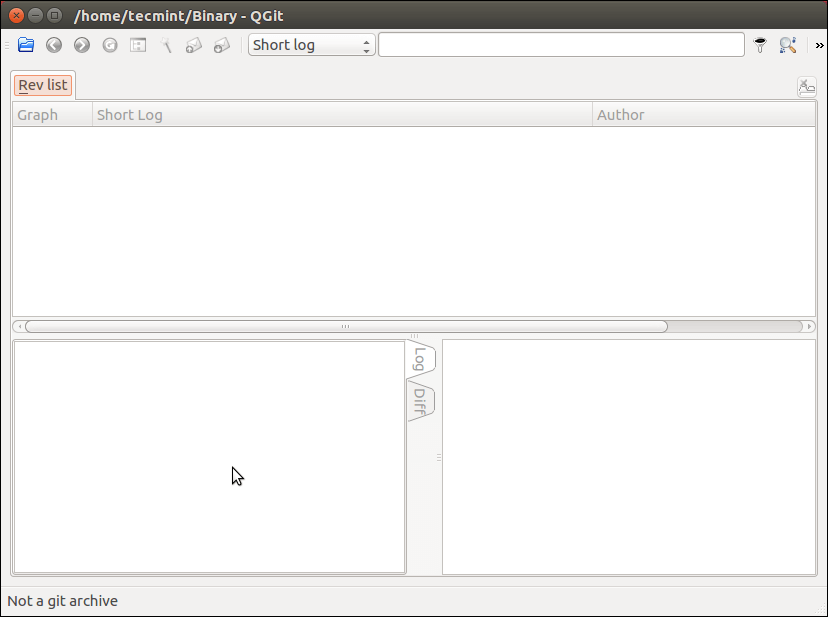The height and width of the screenshot is (617, 828).
Task: Activate the filter funnel icon
Action: tap(759, 44)
